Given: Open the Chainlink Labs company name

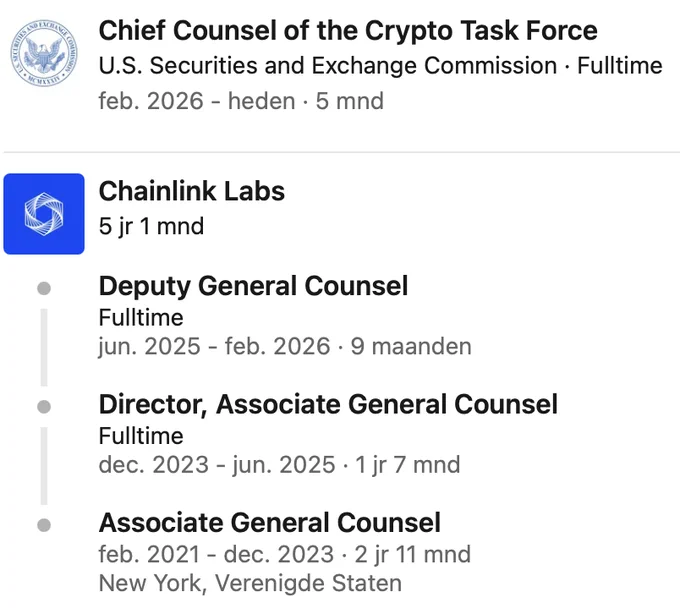Looking at the screenshot, I should click(x=192, y=191).
